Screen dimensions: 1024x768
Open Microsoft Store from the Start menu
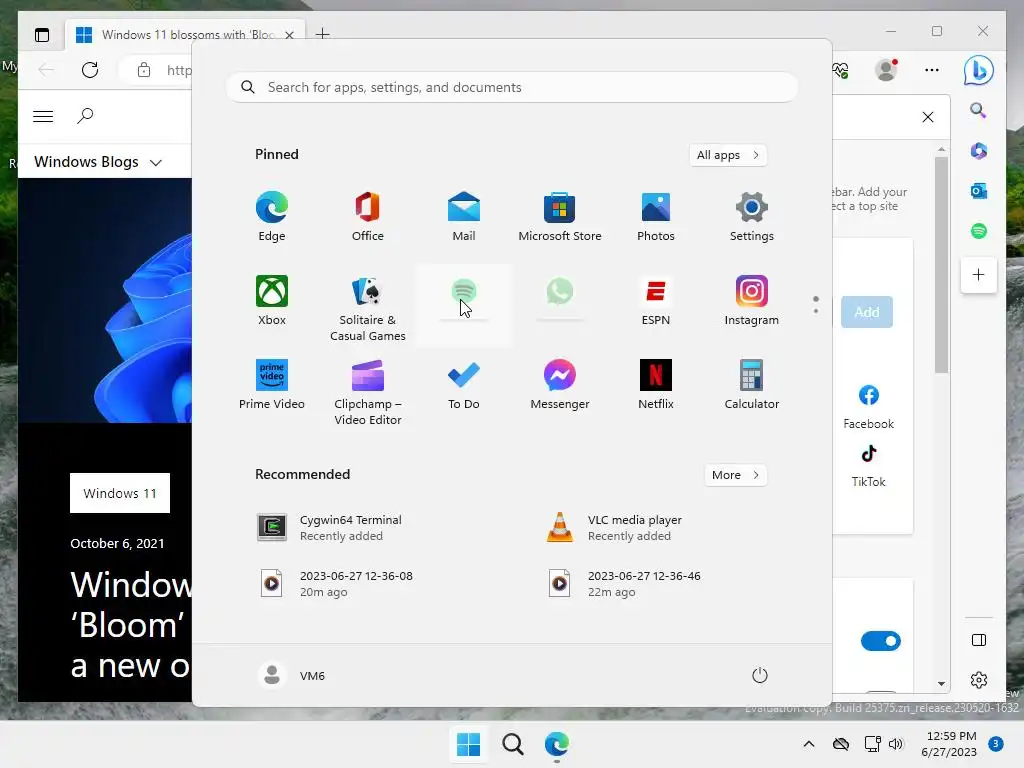click(x=560, y=217)
